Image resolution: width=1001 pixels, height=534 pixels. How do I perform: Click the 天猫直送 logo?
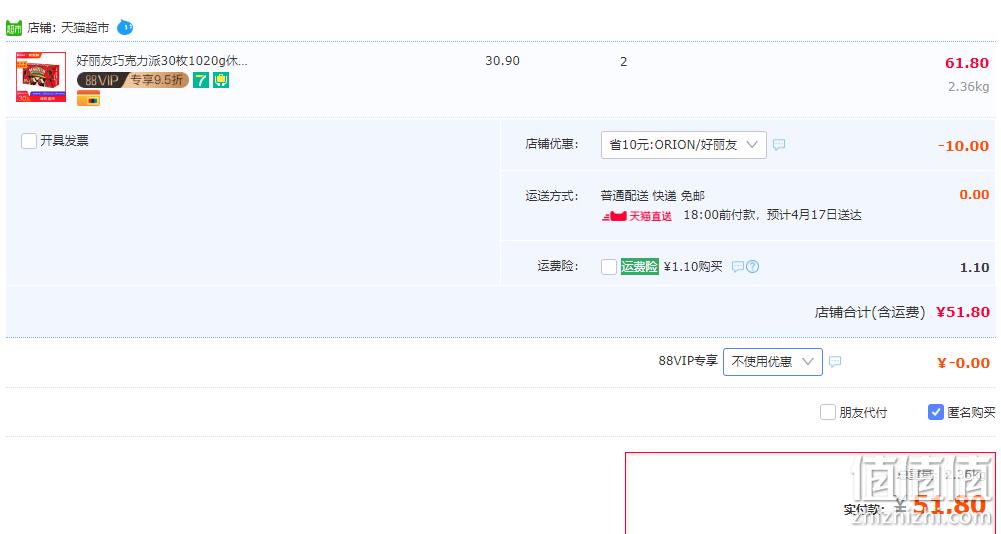636,216
